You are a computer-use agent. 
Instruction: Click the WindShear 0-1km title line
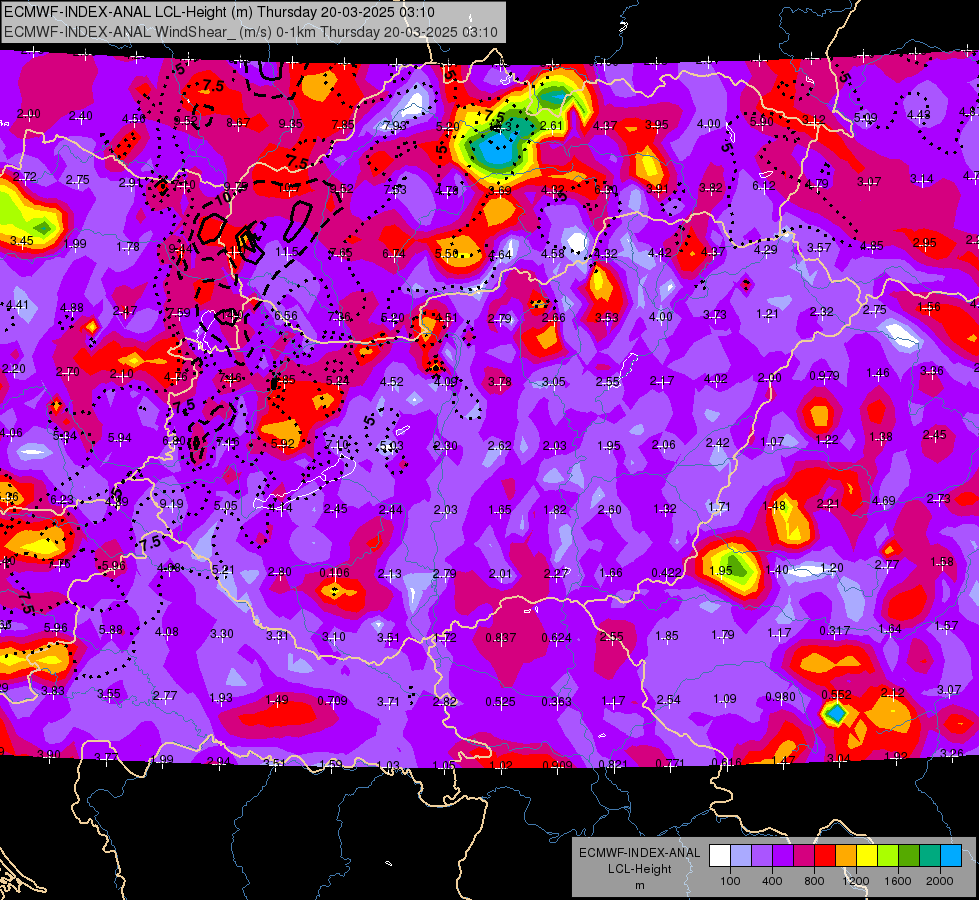[x=250, y=32]
